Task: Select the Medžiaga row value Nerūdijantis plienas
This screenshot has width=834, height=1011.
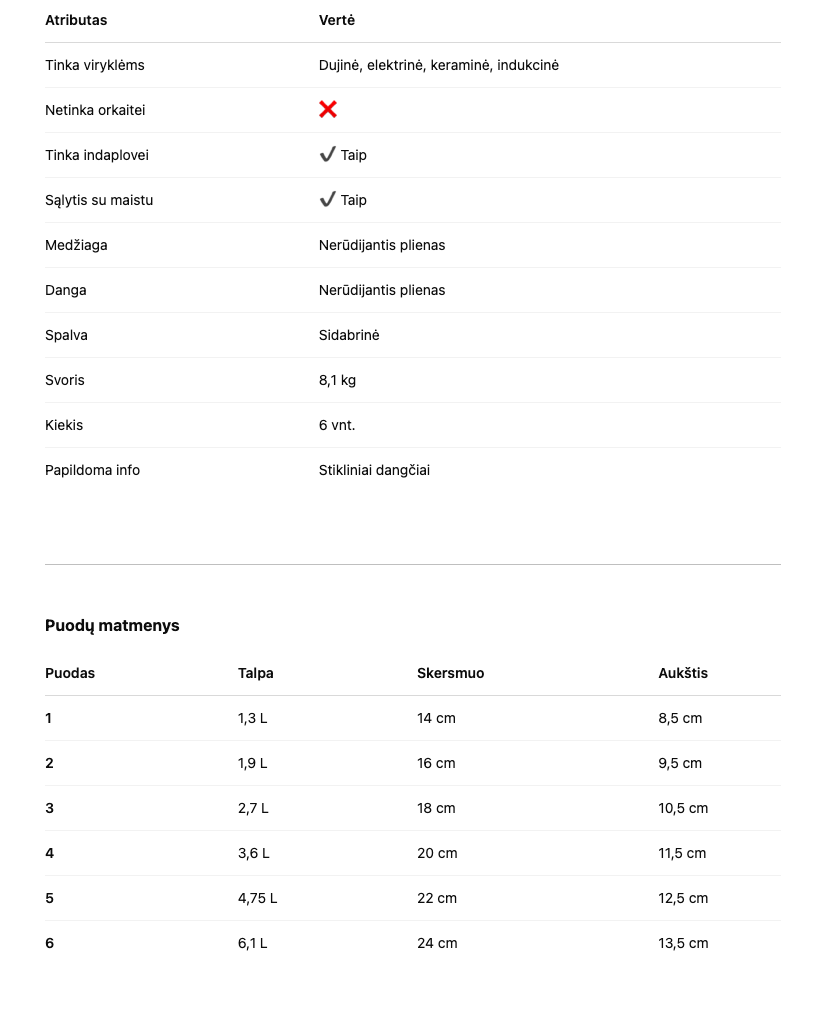Action: [382, 245]
